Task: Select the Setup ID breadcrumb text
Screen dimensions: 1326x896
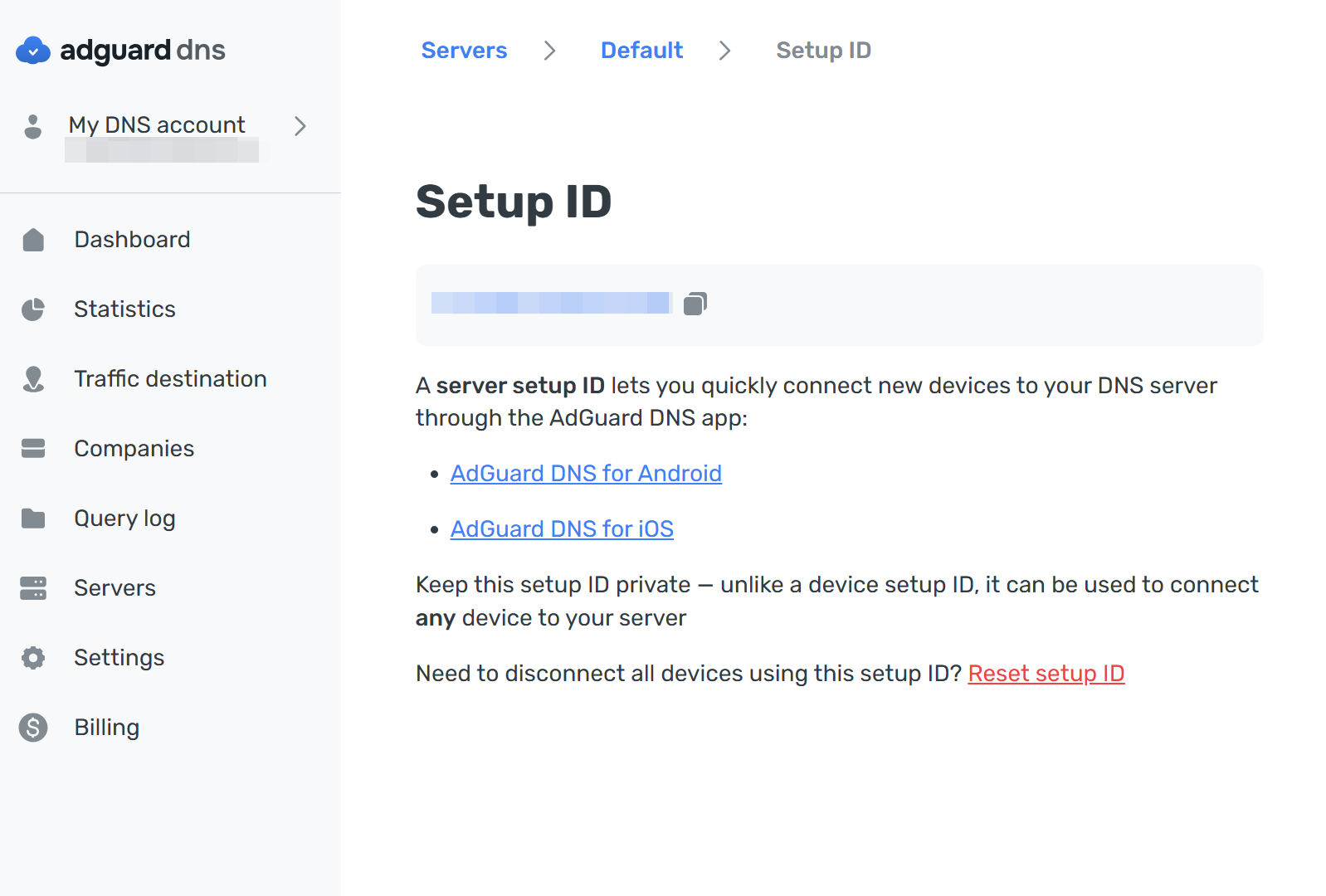Action: coord(823,51)
